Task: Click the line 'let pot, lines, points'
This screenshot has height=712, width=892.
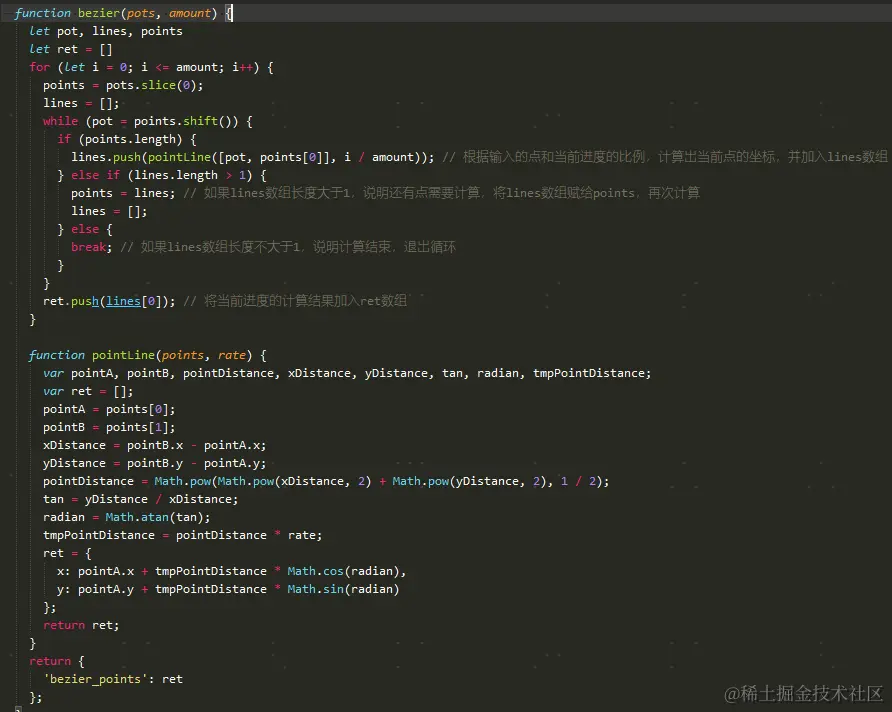Action: 106,31
